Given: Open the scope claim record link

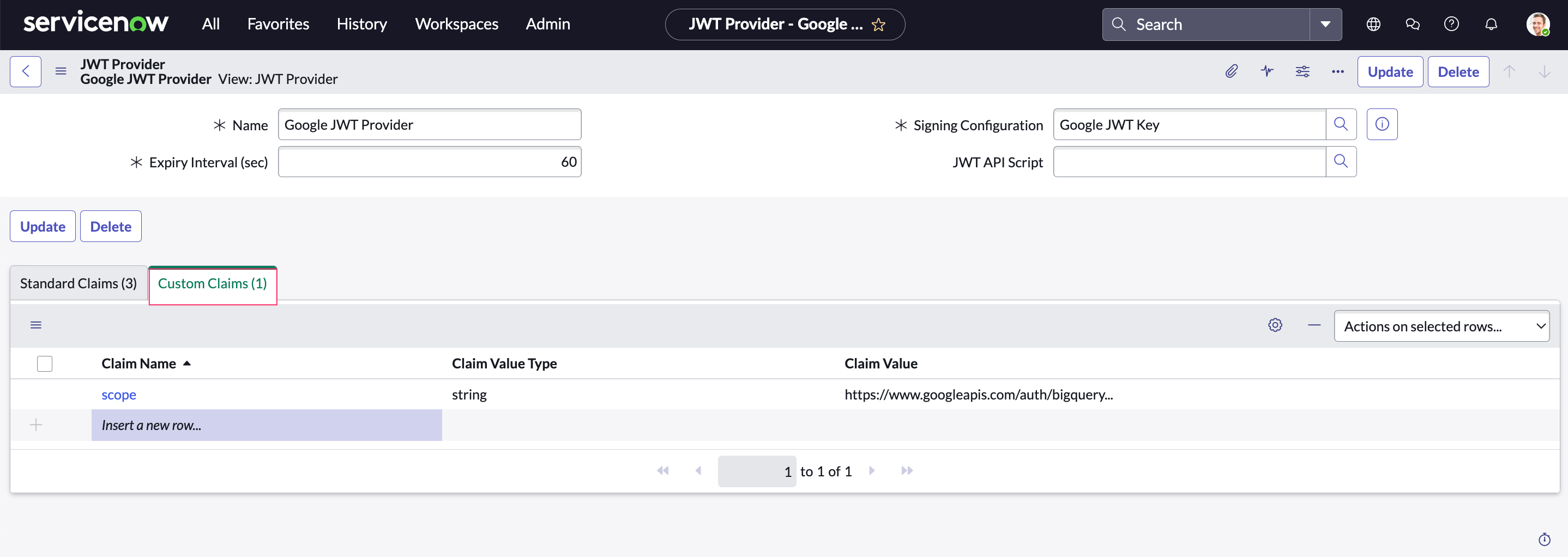Looking at the screenshot, I should point(119,395).
